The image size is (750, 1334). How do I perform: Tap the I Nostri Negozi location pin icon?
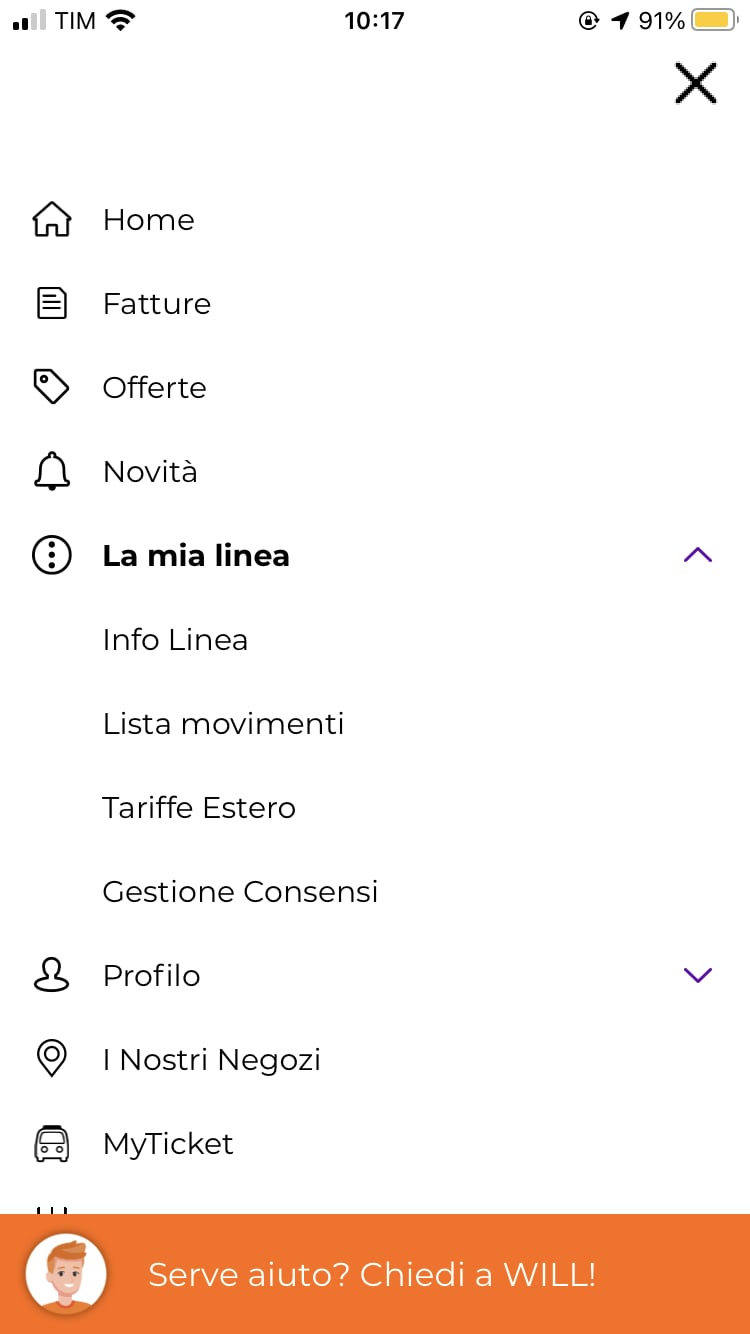pos(52,1059)
